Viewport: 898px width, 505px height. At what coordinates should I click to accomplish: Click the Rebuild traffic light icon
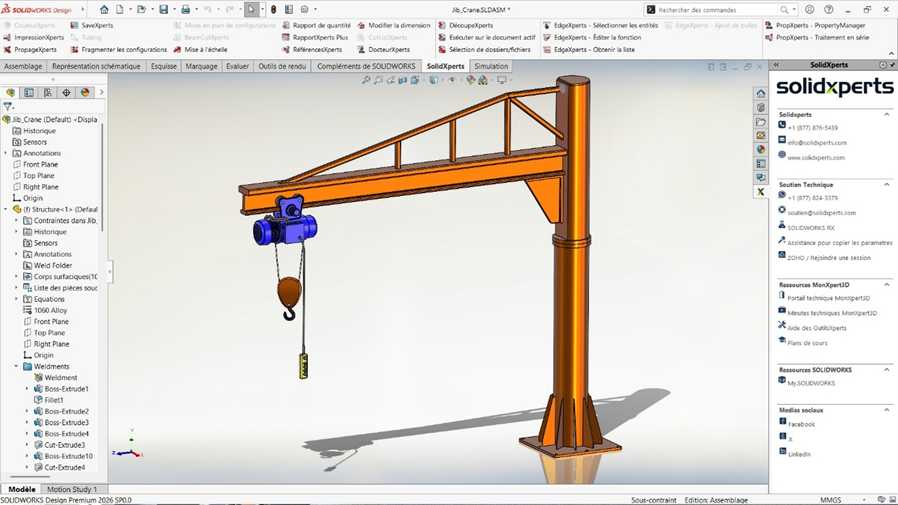pyautogui.click(x=273, y=10)
